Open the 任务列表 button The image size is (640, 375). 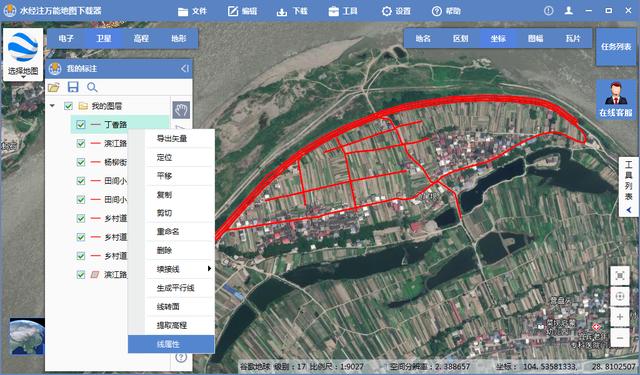coord(616,47)
